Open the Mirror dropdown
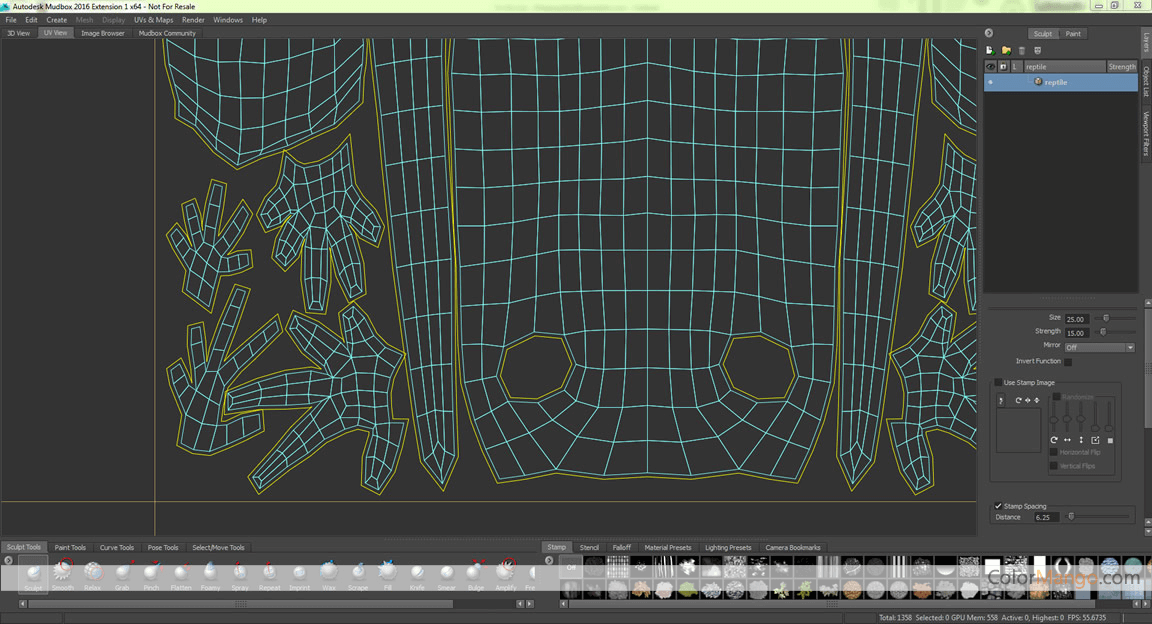 [1099, 347]
